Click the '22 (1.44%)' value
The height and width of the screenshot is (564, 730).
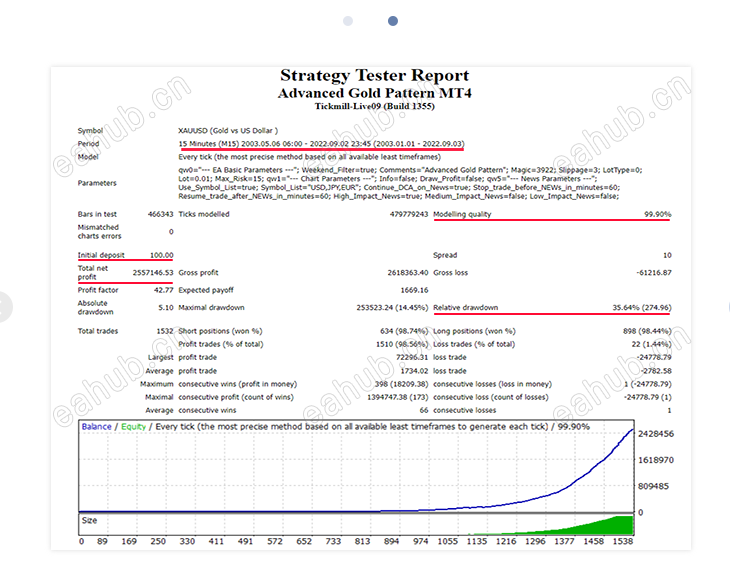tap(651, 344)
